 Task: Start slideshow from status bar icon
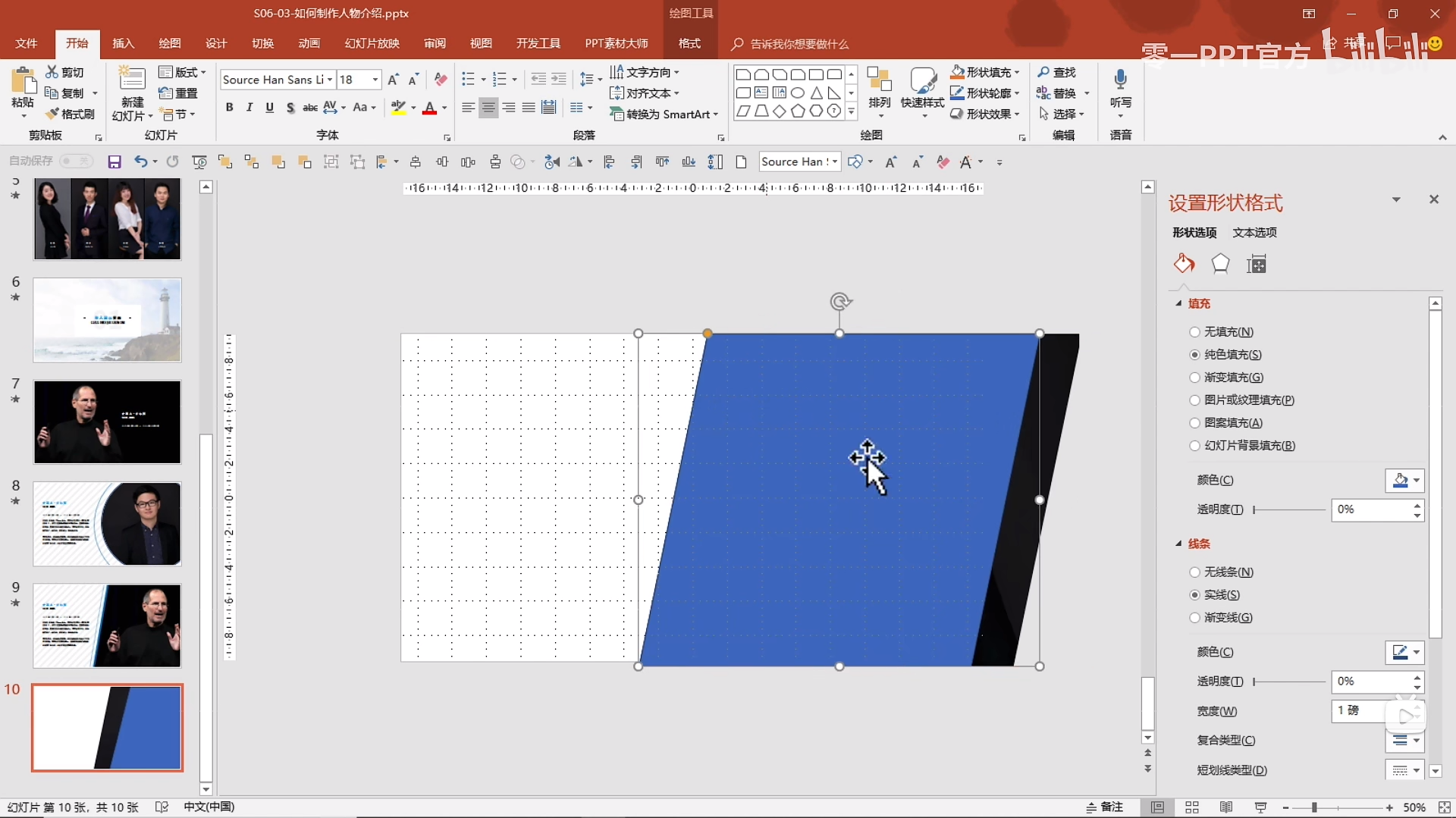(1260, 807)
